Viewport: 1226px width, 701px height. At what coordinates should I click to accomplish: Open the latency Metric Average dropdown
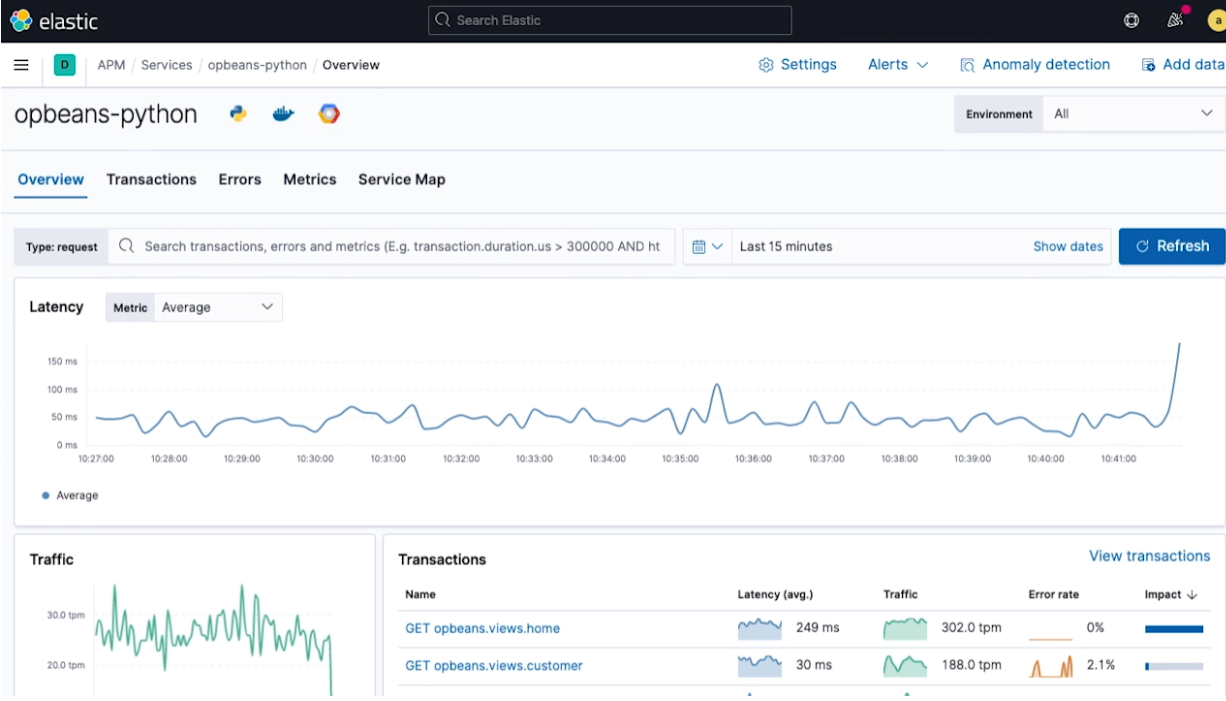(216, 308)
